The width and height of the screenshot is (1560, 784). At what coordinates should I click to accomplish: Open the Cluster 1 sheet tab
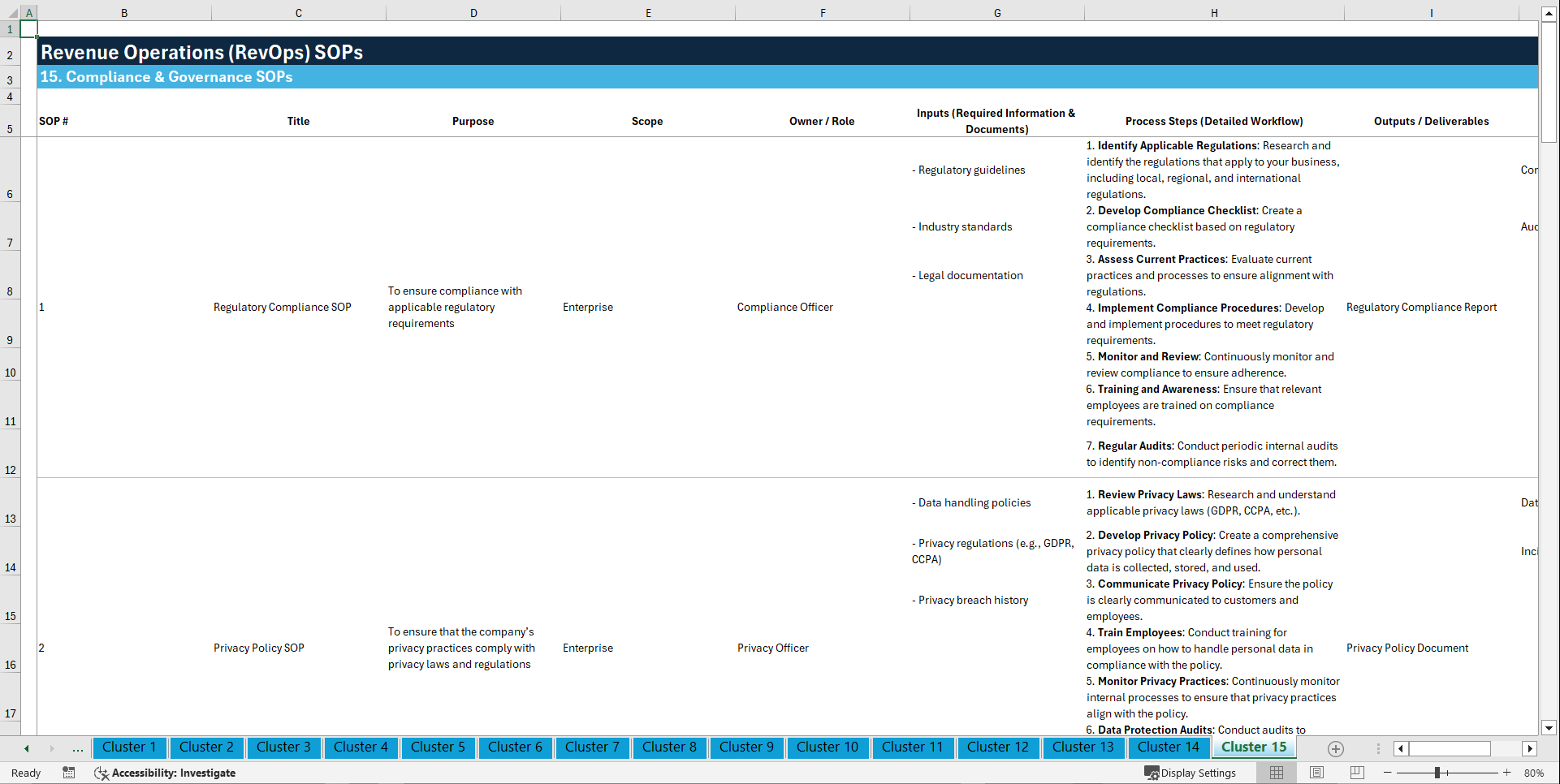(x=129, y=747)
